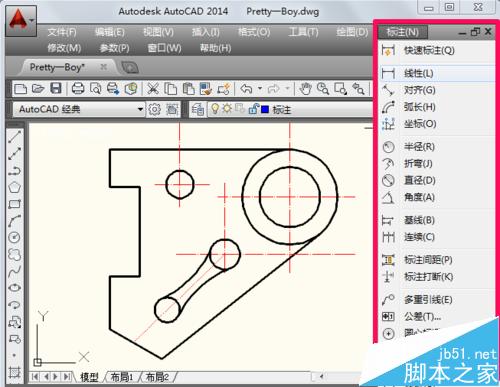Select the Spline draw tool
The height and width of the screenshot is (387, 500).
pyautogui.click(x=14, y=271)
